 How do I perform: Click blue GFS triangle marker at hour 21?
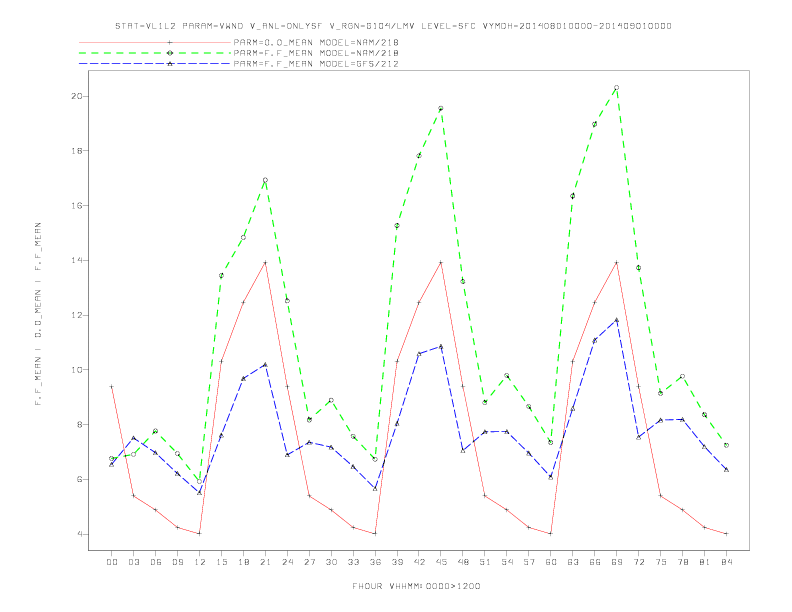[x=265, y=364]
